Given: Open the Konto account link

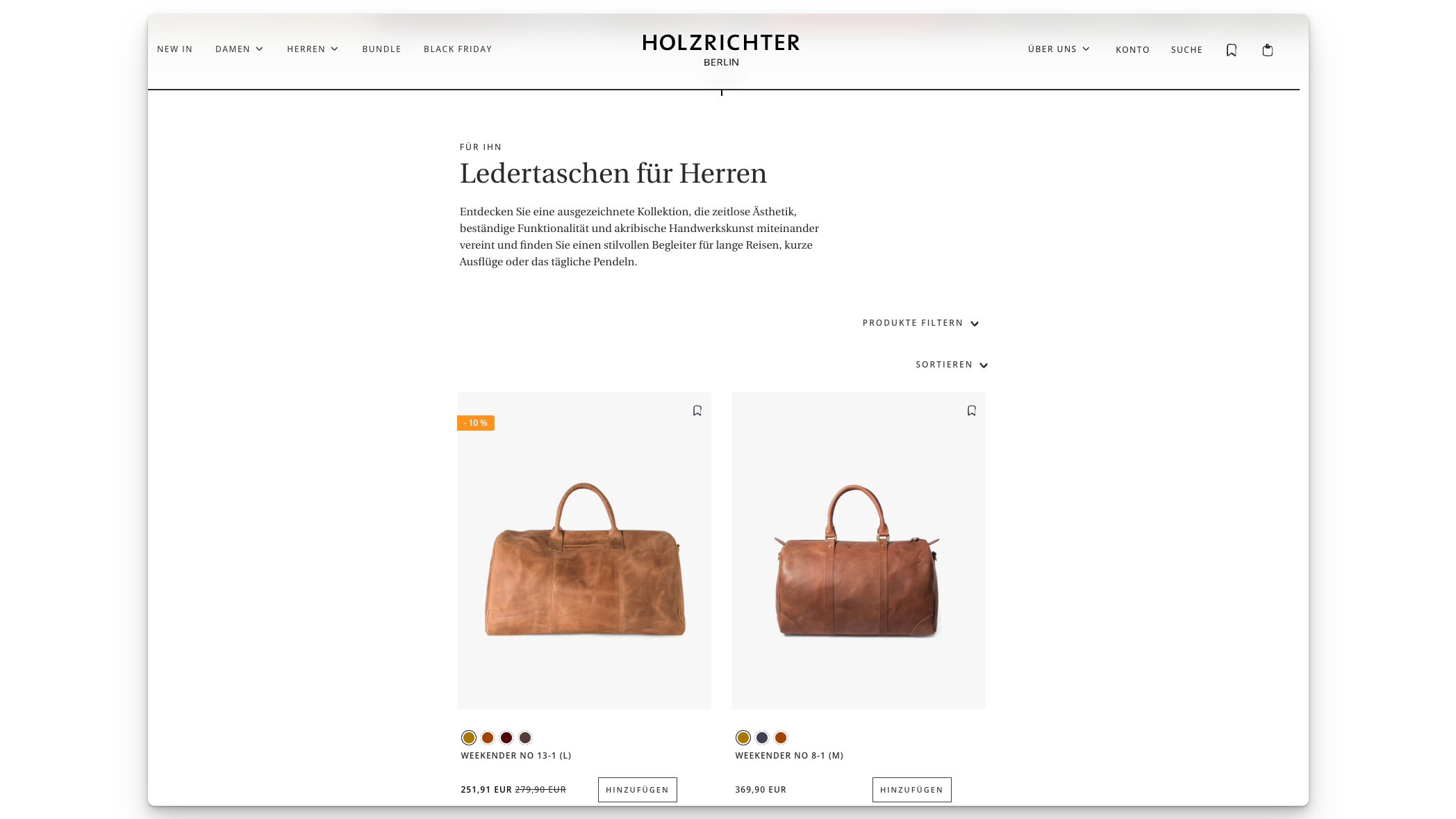Looking at the screenshot, I should pyautogui.click(x=1132, y=50).
